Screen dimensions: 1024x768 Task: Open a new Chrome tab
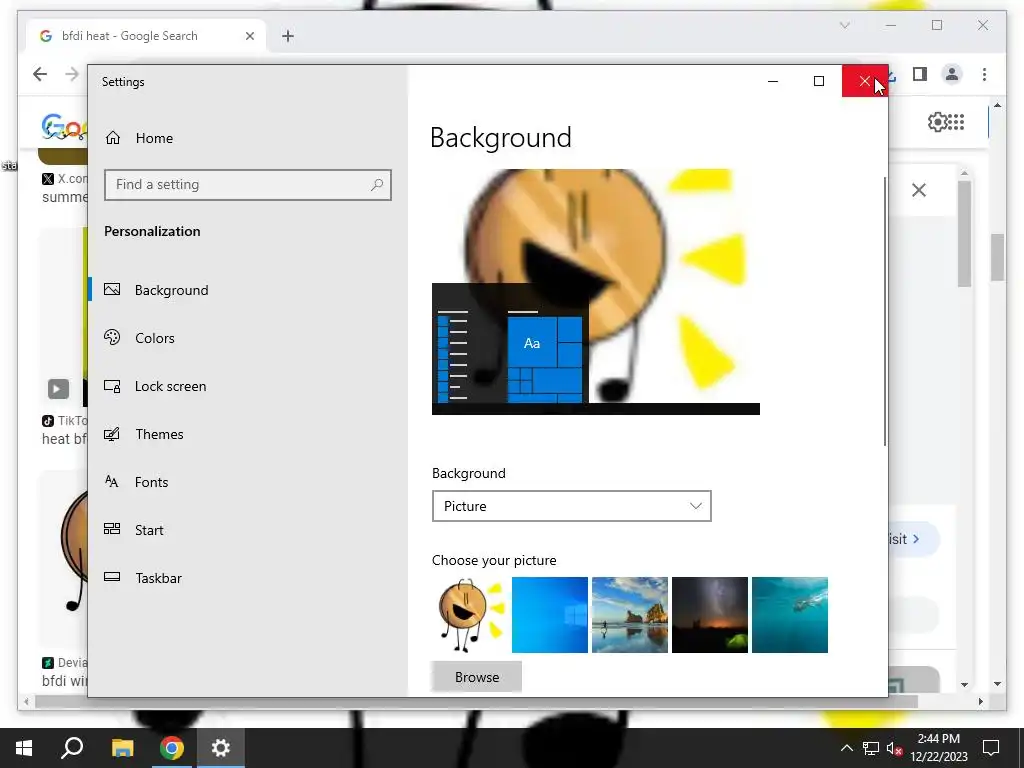point(288,36)
